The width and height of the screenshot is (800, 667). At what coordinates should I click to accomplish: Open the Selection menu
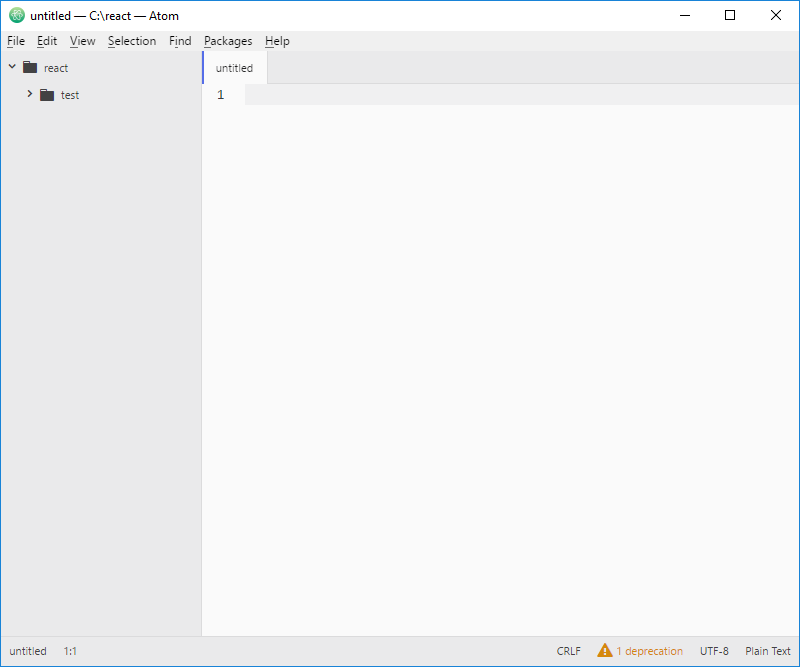pyautogui.click(x=132, y=41)
